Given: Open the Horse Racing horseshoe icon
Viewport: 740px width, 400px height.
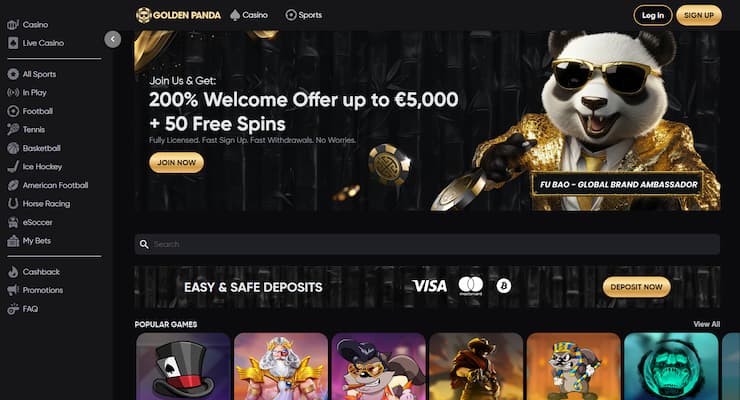Looking at the screenshot, I should pos(13,204).
